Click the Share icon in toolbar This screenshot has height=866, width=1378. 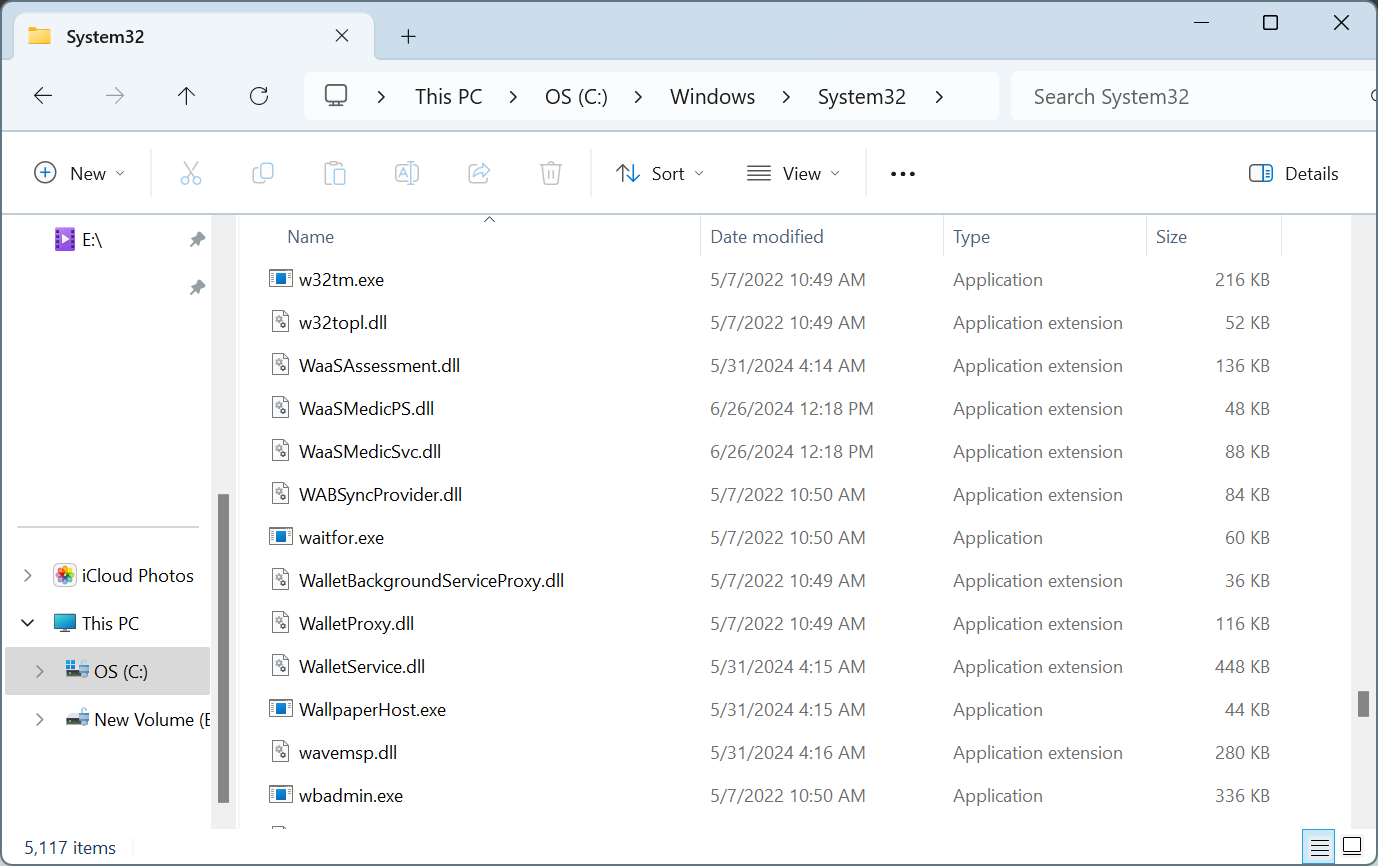[479, 173]
